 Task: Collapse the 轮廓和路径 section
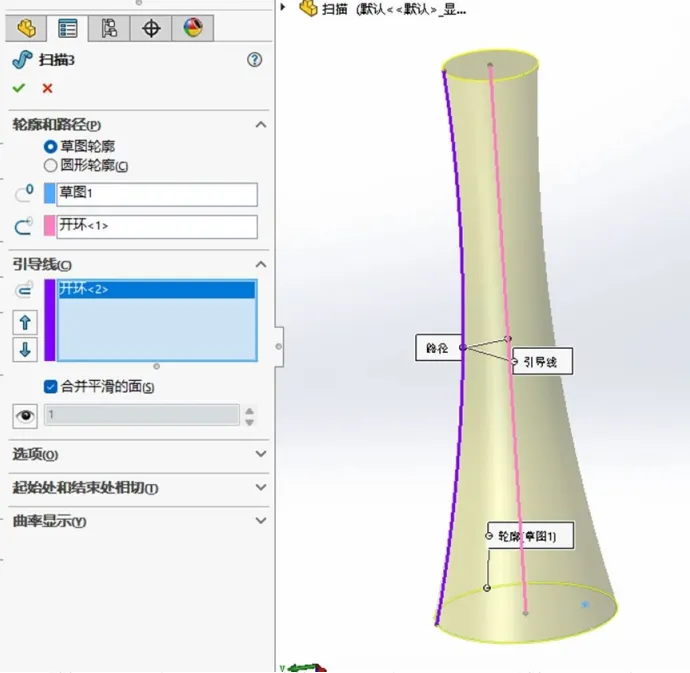(x=261, y=125)
